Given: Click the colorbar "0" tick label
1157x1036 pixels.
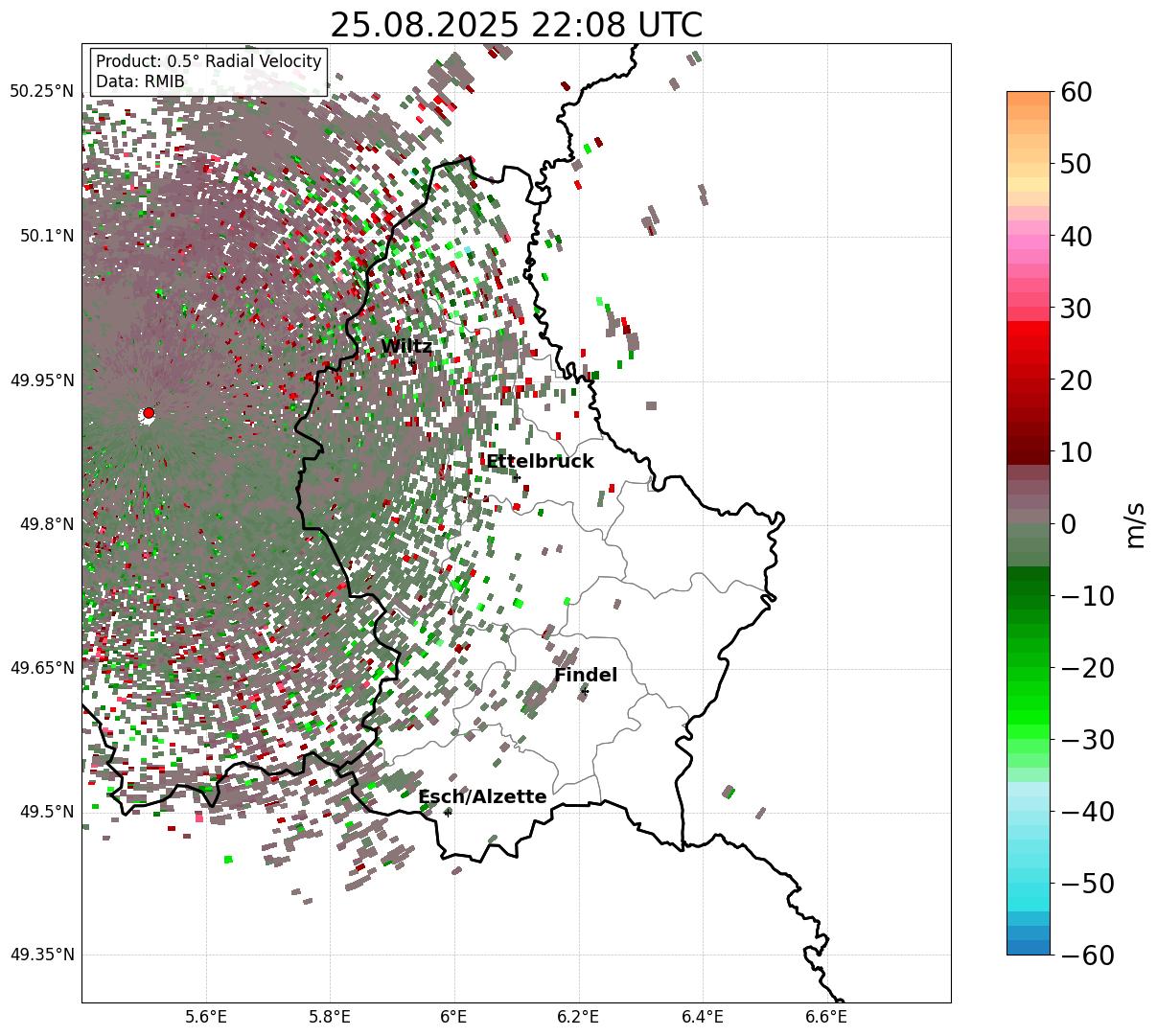Looking at the screenshot, I should pos(1069,524).
